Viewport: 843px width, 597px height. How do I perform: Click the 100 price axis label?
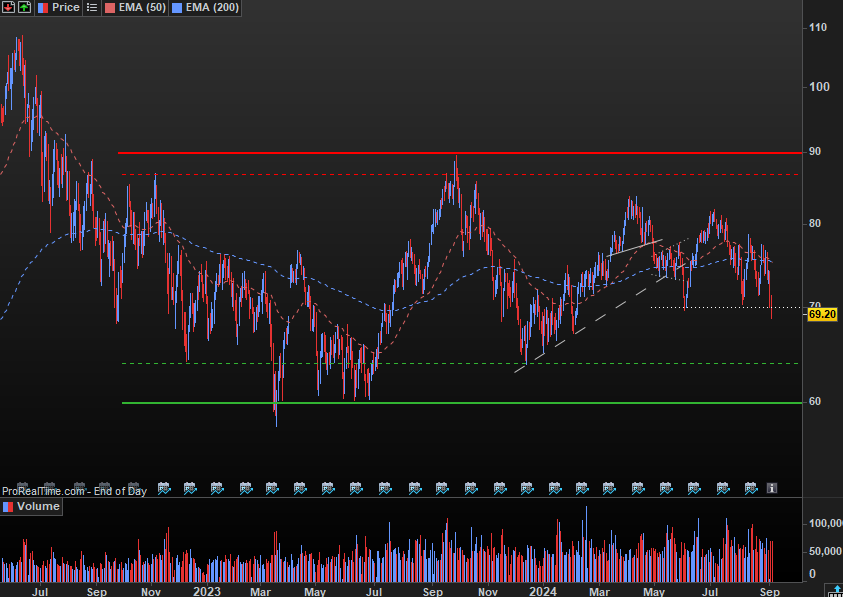pos(819,87)
